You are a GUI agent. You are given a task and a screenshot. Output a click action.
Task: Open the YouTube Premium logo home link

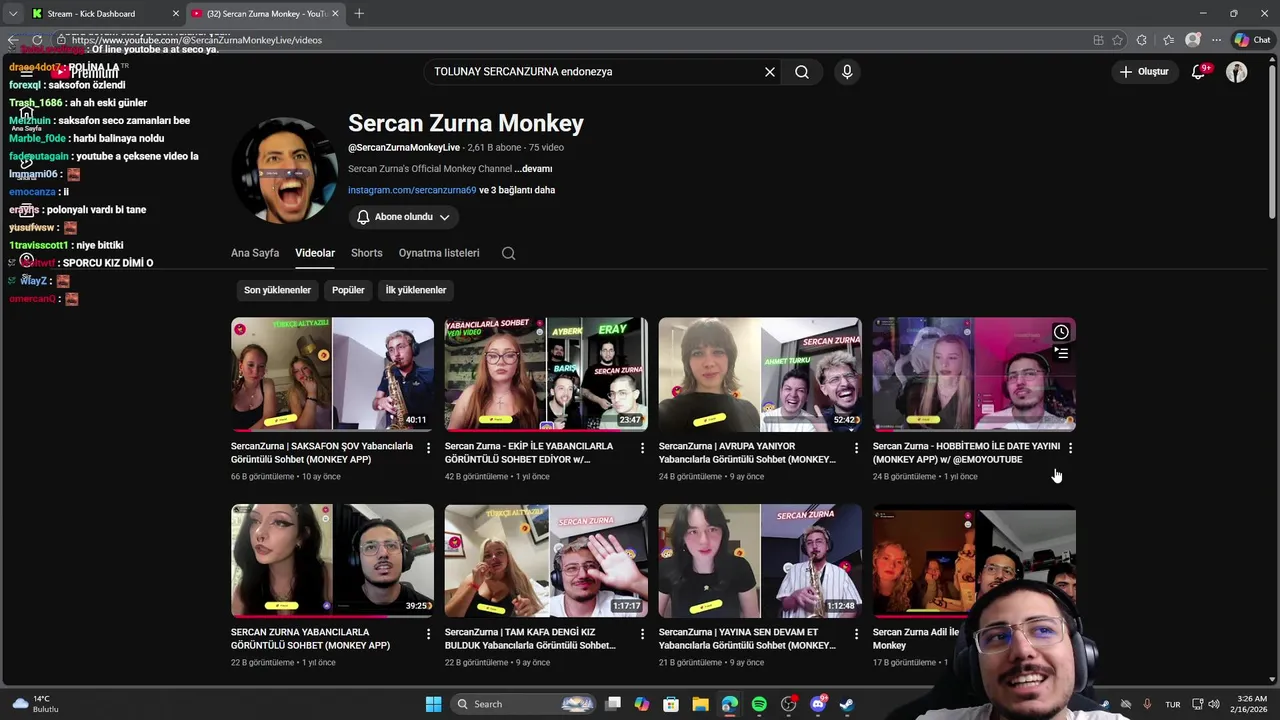(x=85, y=72)
